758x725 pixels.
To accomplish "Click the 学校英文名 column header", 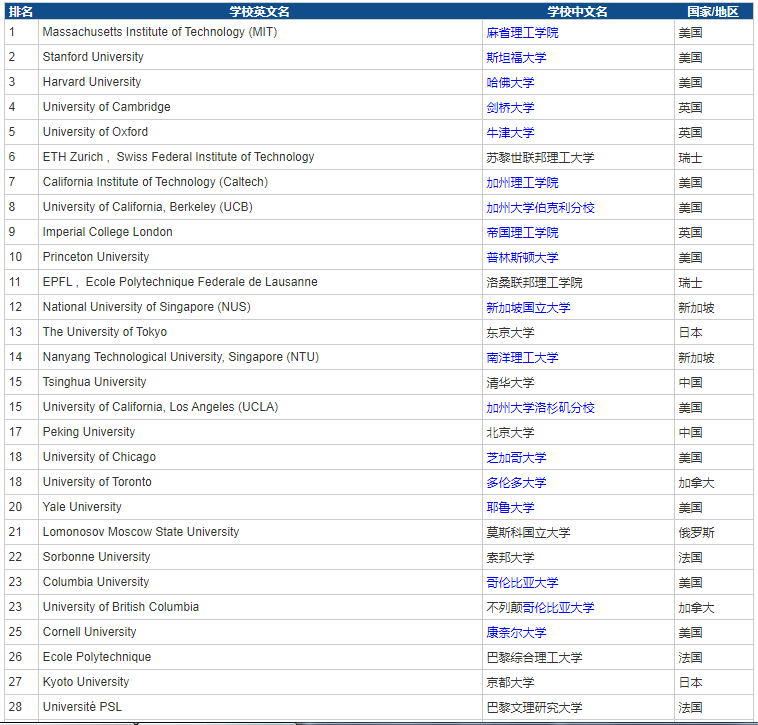I will coord(260,12).
